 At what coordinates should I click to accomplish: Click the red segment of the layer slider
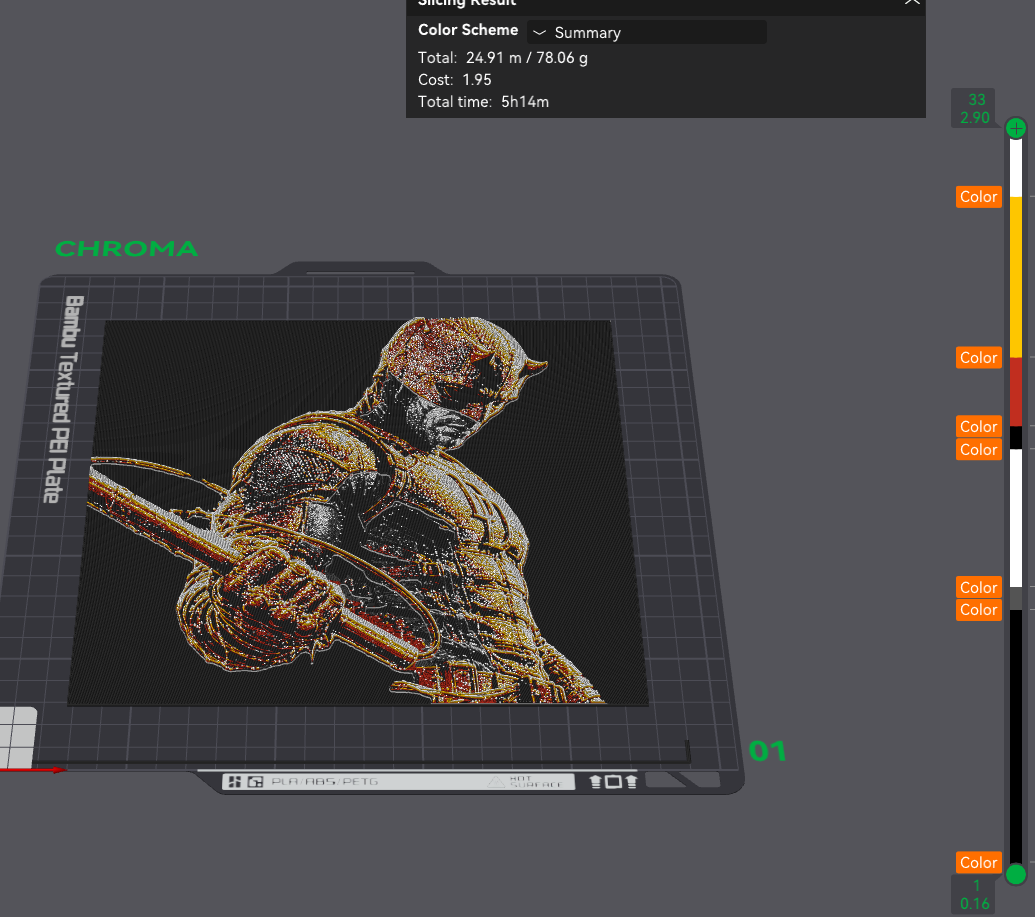click(x=1016, y=392)
